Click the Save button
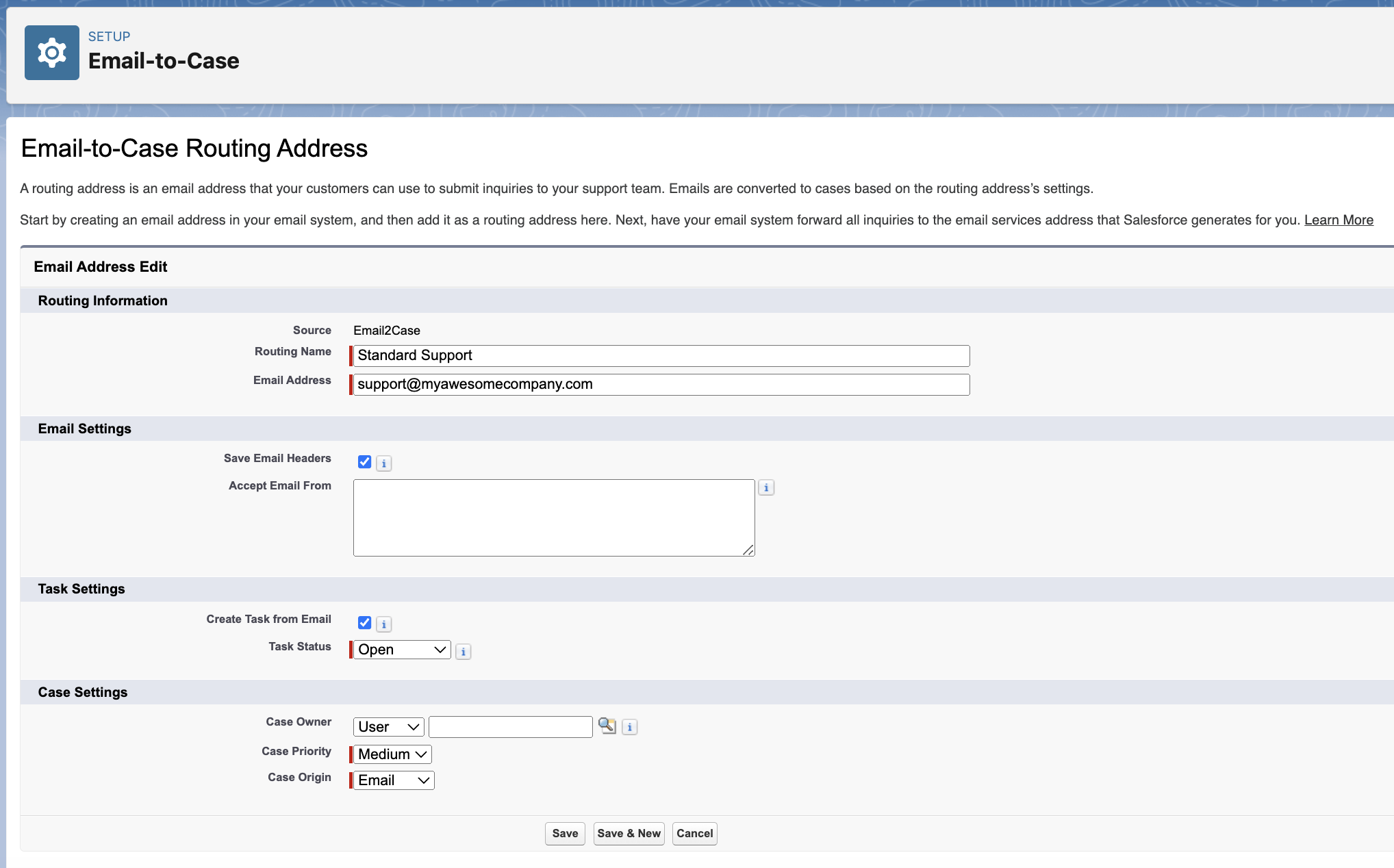1394x868 pixels. (565, 834)
